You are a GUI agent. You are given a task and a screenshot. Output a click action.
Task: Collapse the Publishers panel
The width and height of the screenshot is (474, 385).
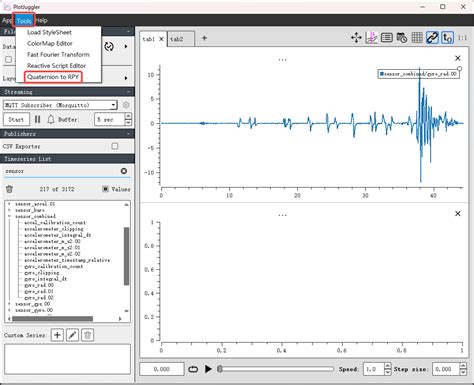(x=128, y=133)
